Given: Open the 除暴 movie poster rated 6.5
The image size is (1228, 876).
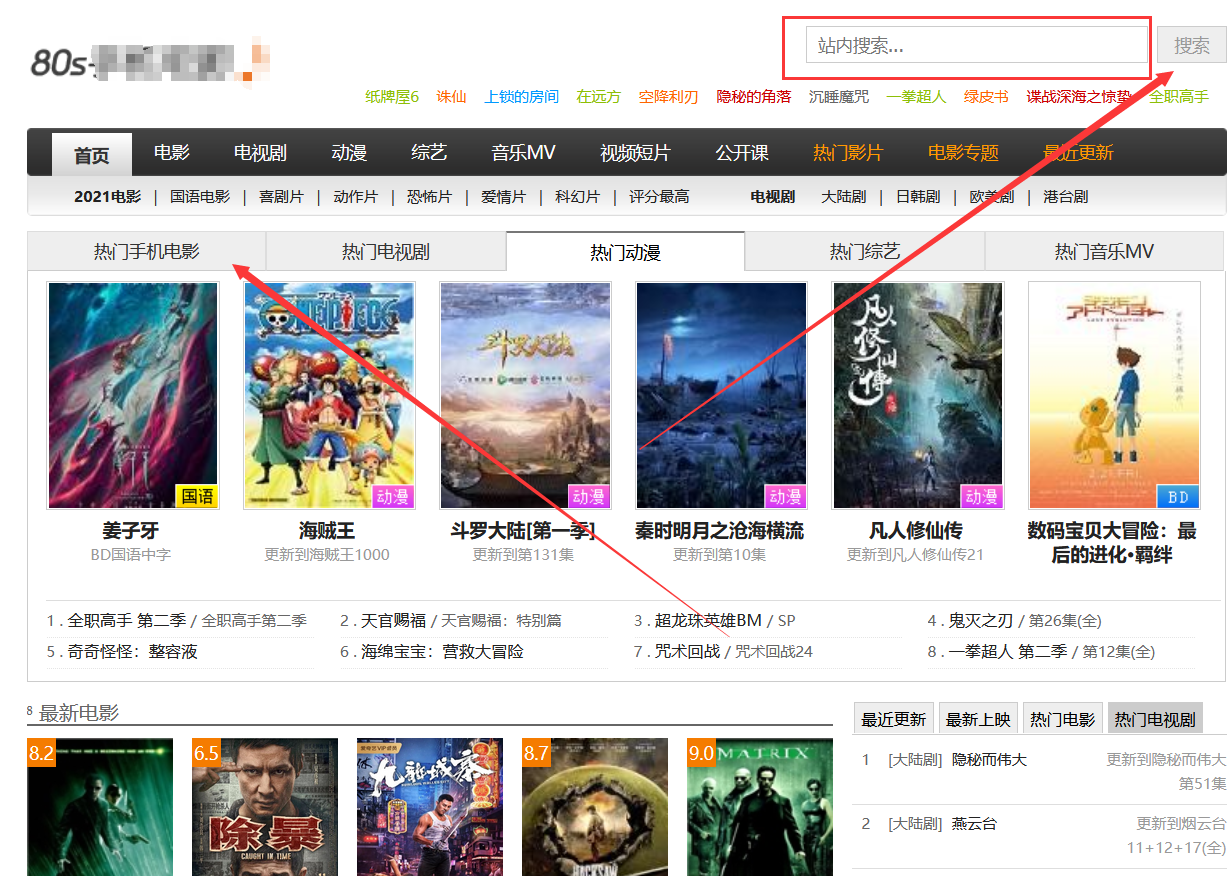Looking at the screenshot, I should [267, 807].
